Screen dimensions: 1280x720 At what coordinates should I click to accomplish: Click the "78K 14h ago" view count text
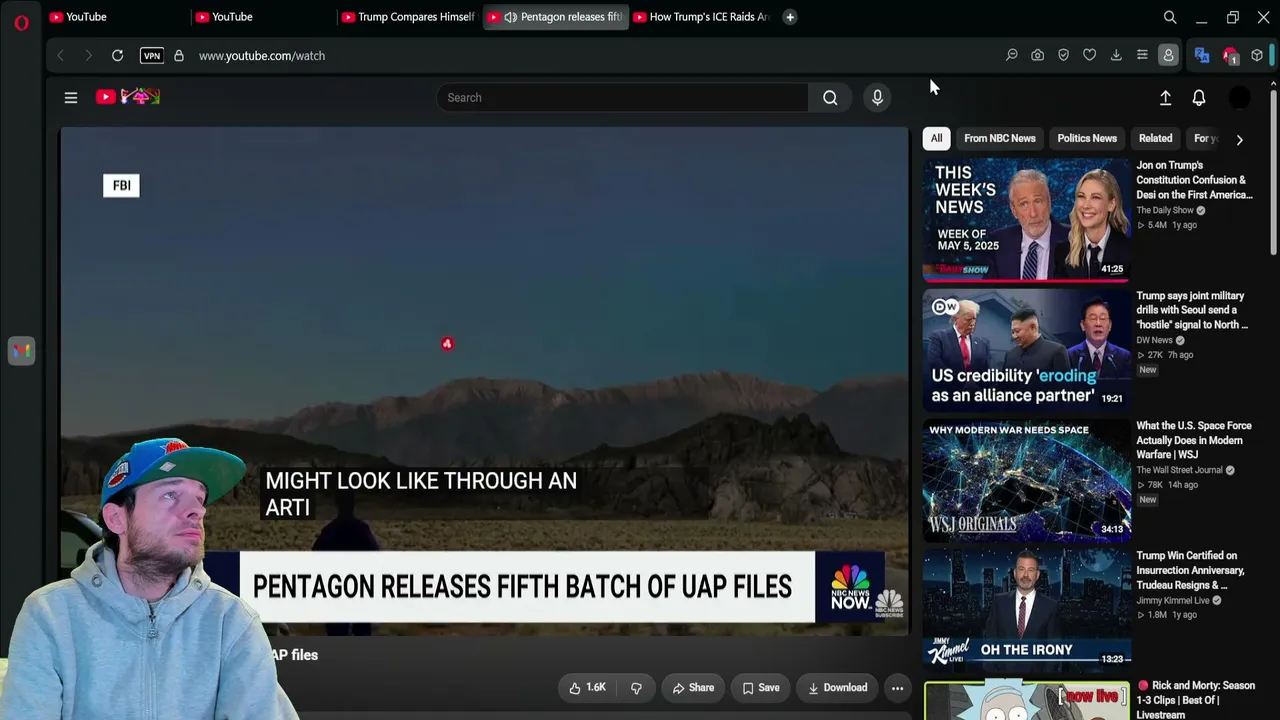tap(1167, 485)
